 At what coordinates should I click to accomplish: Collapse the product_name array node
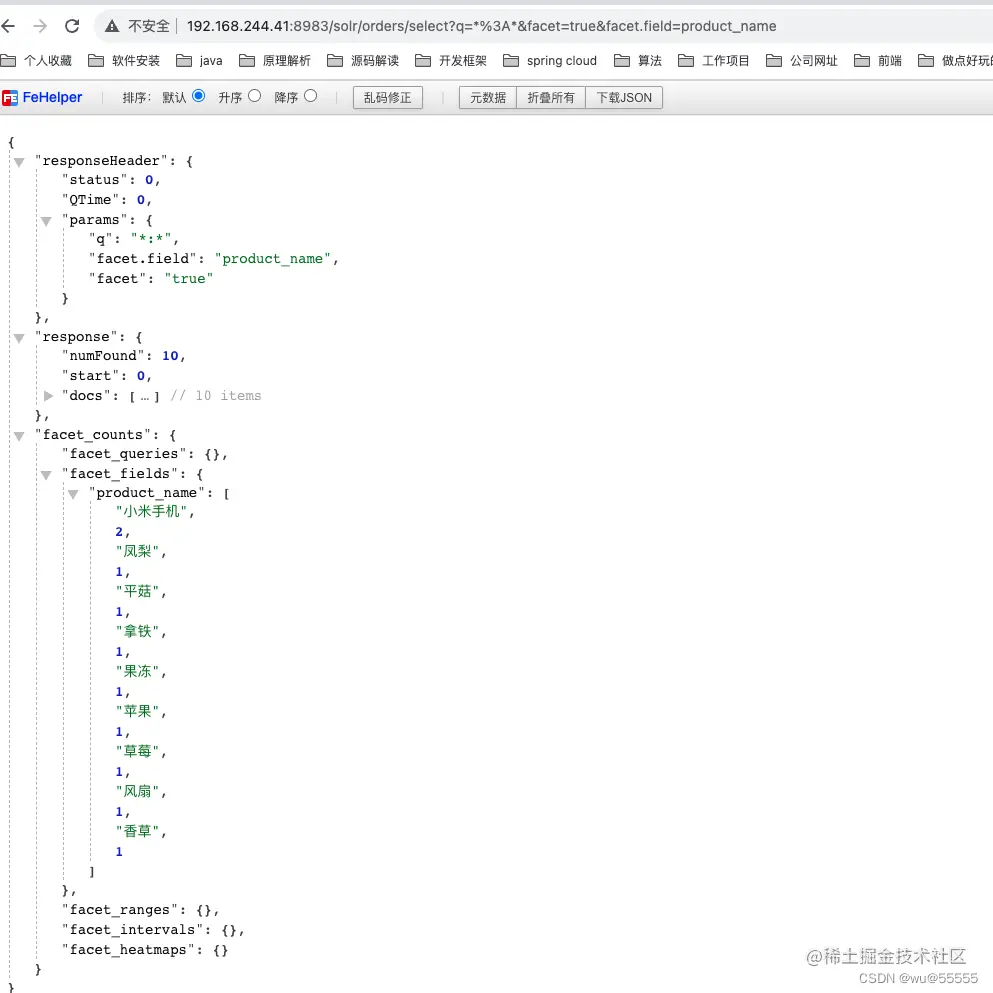pyautogui.click(x=73, y=495)
